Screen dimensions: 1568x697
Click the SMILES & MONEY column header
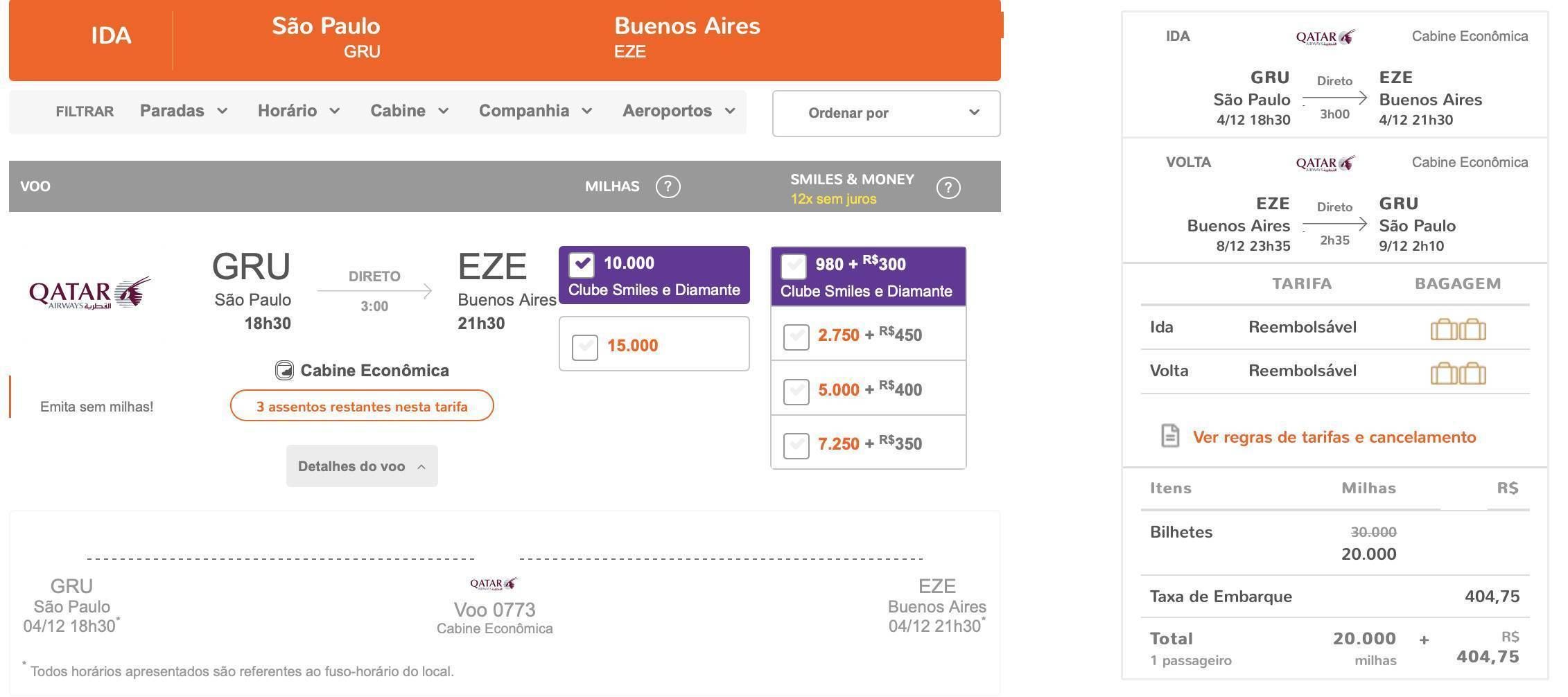pos(852,179)
